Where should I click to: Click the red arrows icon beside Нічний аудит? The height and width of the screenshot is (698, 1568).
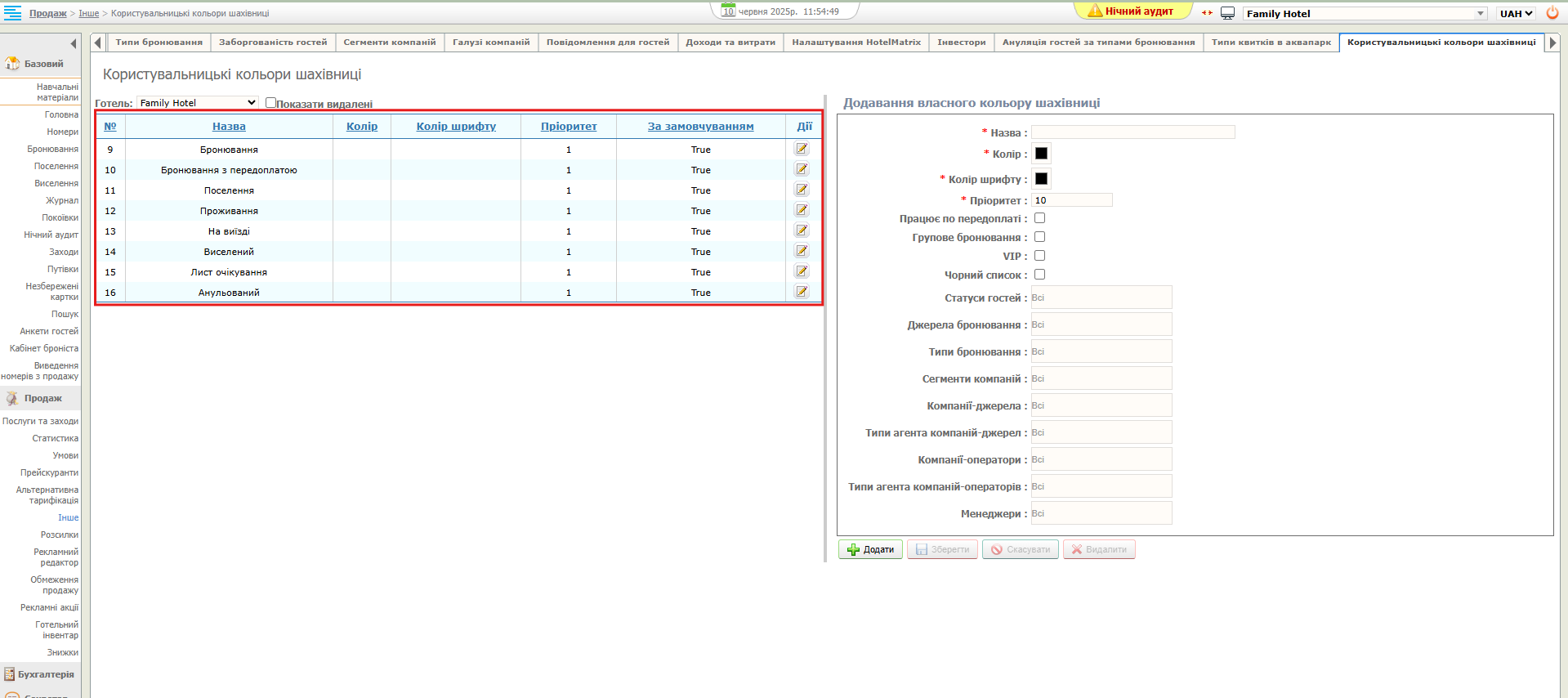coord(1207,13)
